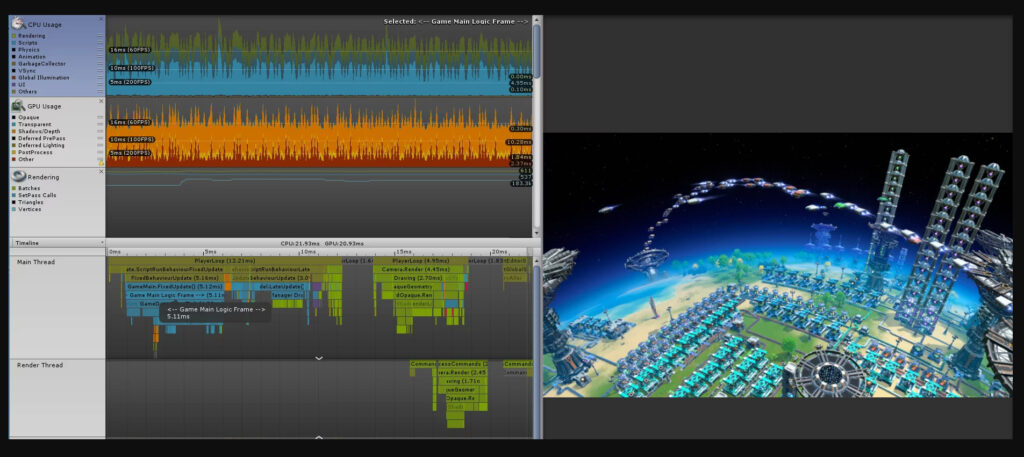This screenshot has width=1024, height=457.
Task: Click the 10ms (100FPS) label in GPU chart
Action: (131, 139)
